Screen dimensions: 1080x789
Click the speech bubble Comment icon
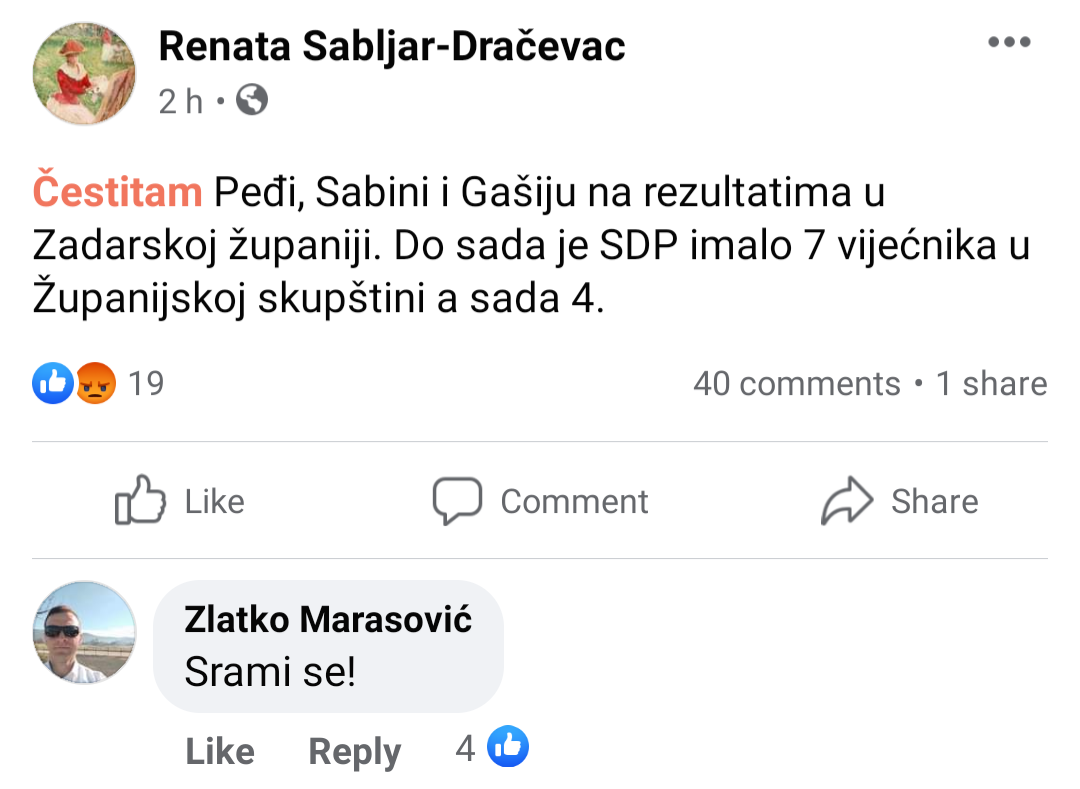click(457, 500)
